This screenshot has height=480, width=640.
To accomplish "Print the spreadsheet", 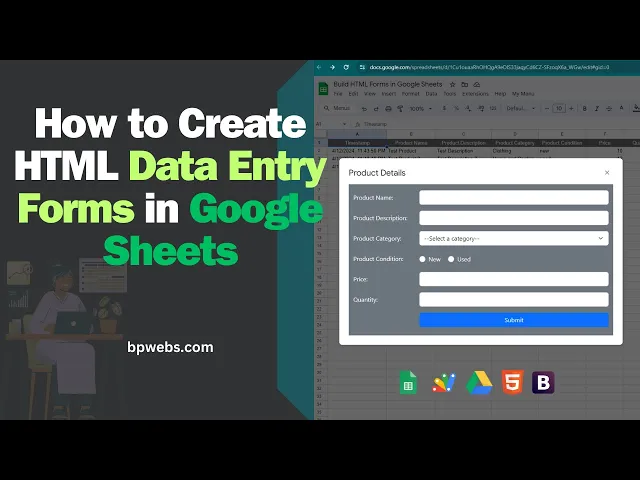I will coord(388,109).
